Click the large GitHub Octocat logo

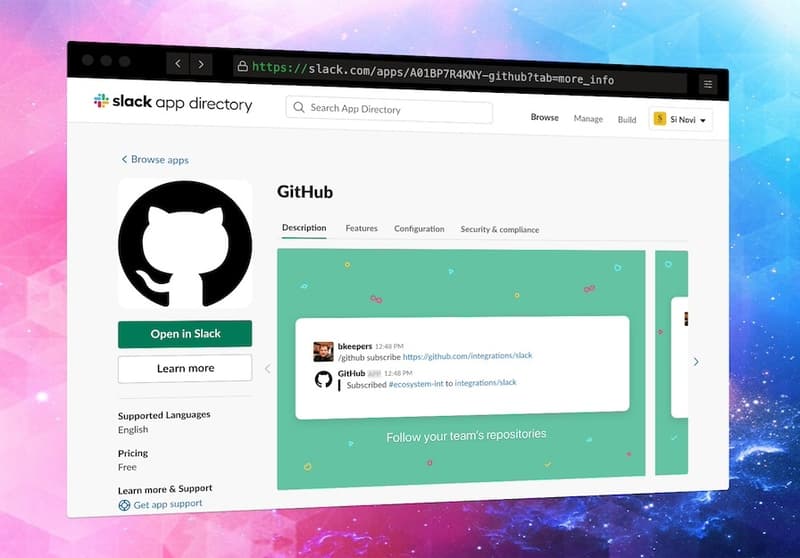(x=185, y=244)
